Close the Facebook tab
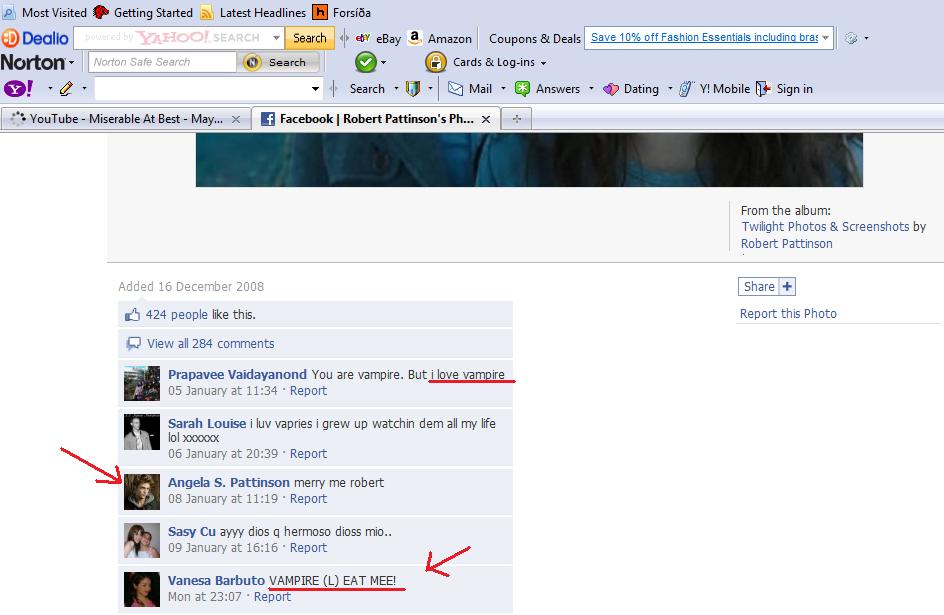Image resolution: width=944 pixels, height=615 pixels. tap(486, 119)
